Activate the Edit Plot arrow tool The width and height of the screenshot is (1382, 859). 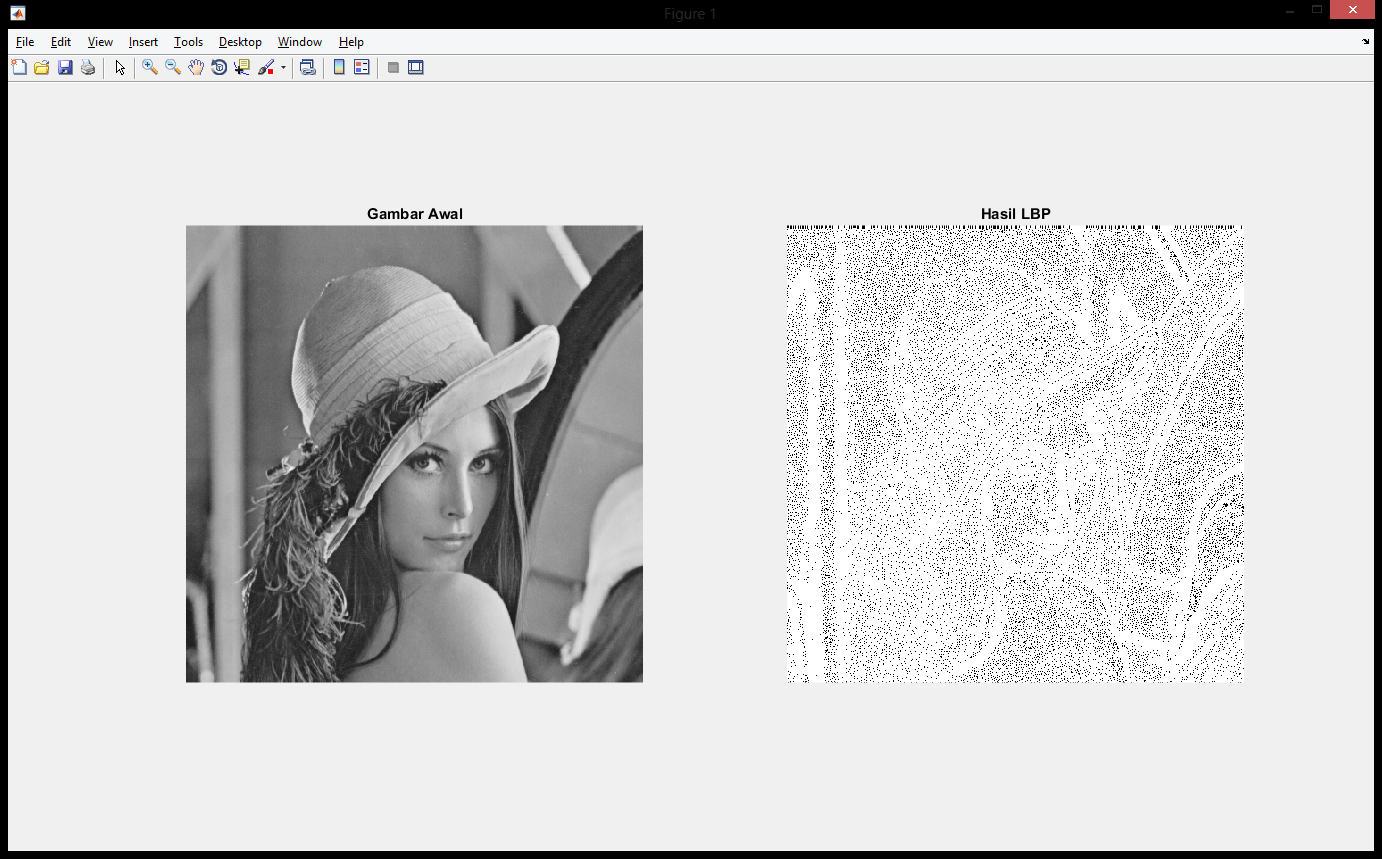120,68
